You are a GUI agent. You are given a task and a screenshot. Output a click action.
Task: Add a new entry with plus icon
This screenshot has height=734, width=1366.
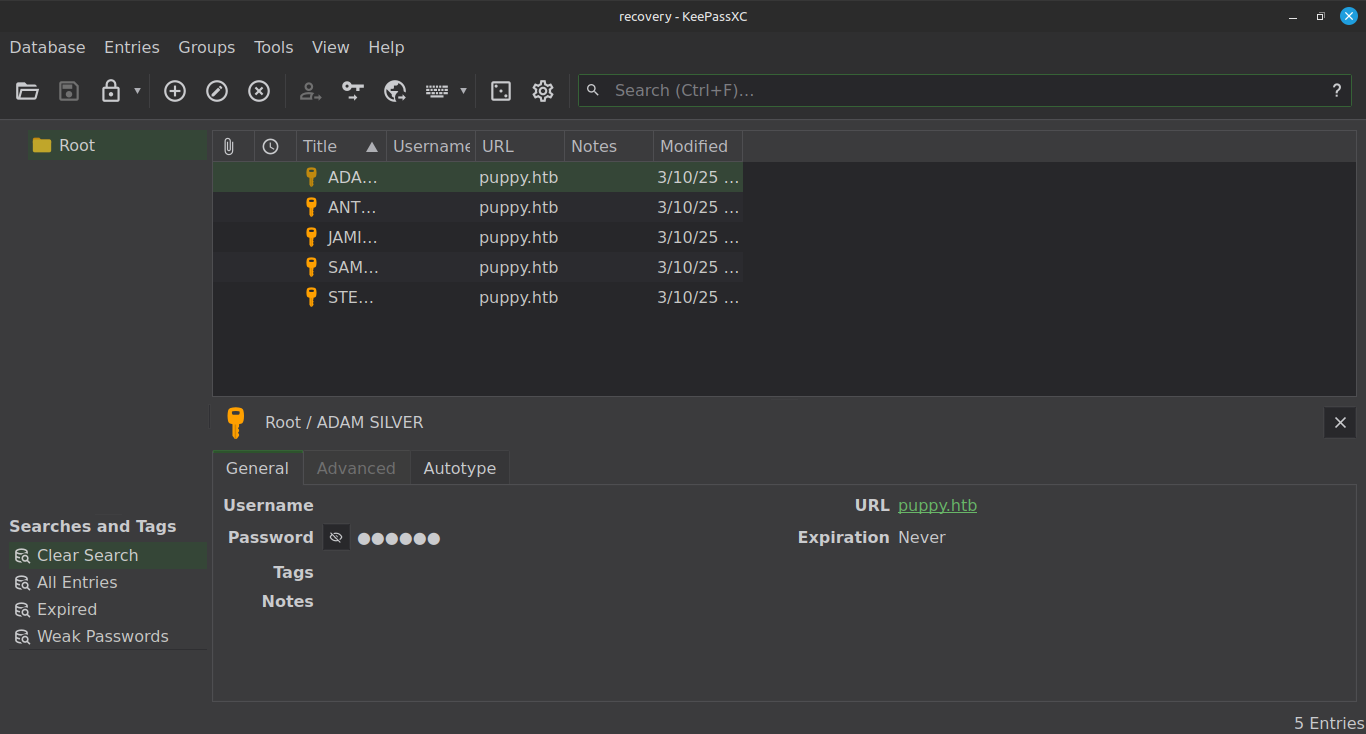[x=175, y=91]
